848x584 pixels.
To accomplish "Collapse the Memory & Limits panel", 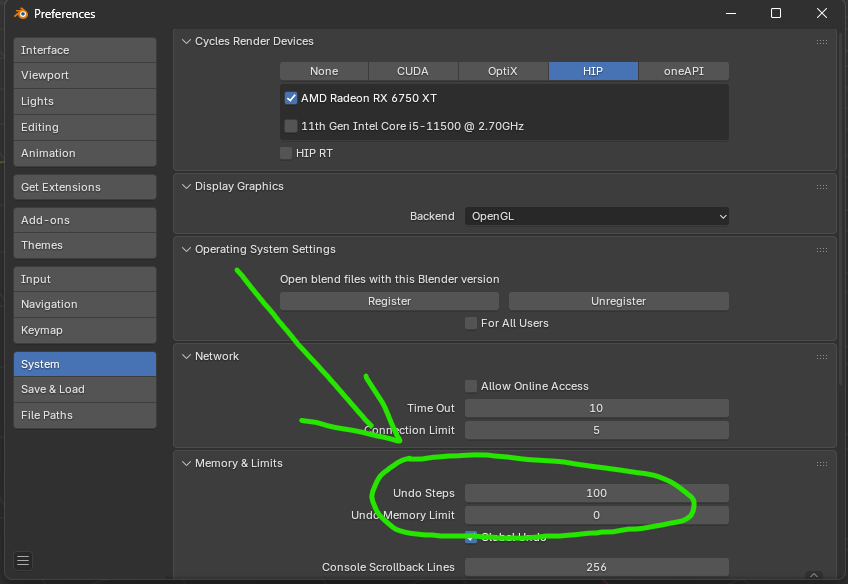I will tap(186, 463).
